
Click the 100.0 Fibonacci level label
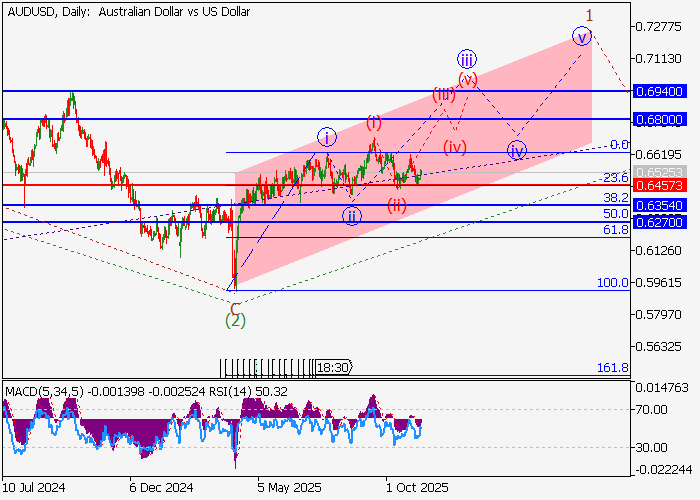(612, 283)
